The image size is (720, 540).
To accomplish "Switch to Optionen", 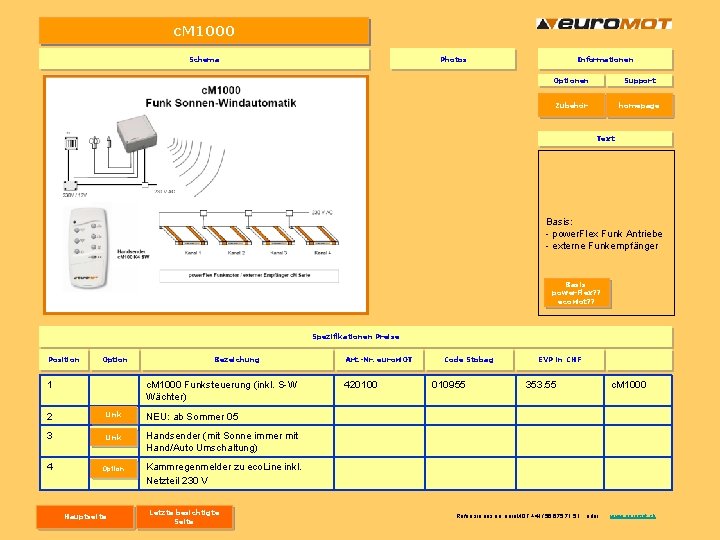I will pyautogui.click(x=571, y=80).
